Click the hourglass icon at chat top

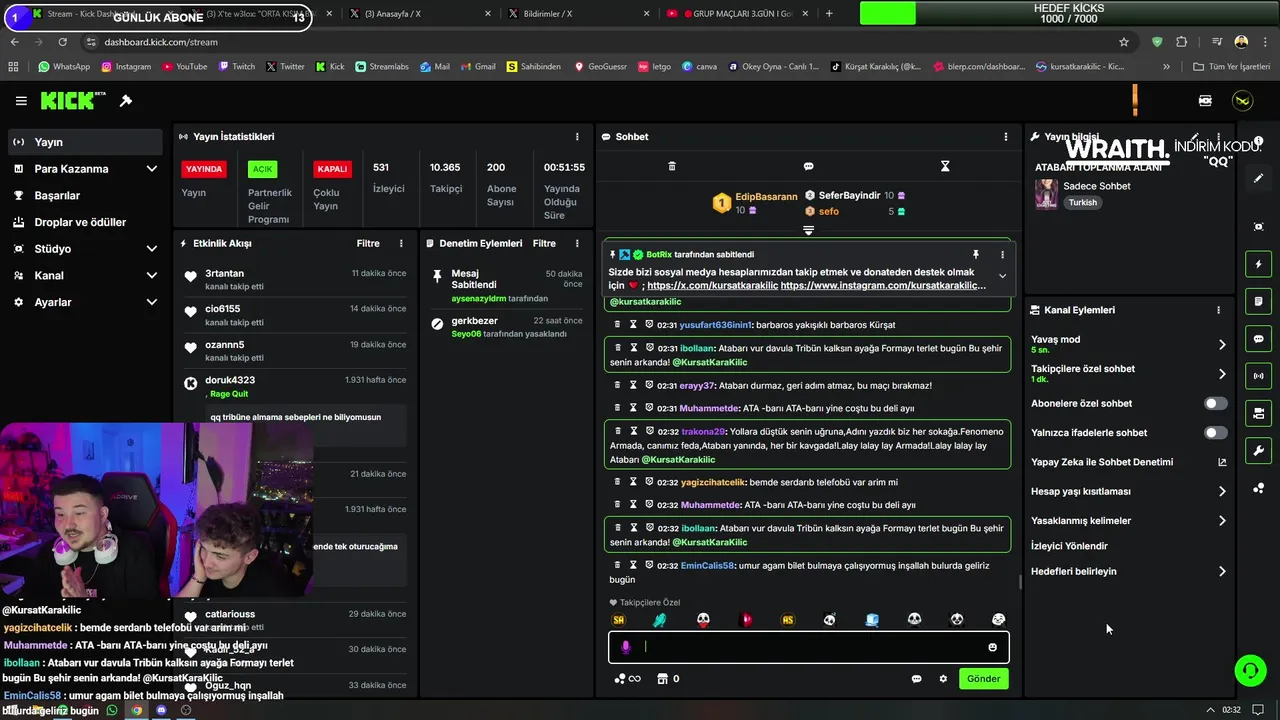[x=945, y=166]
